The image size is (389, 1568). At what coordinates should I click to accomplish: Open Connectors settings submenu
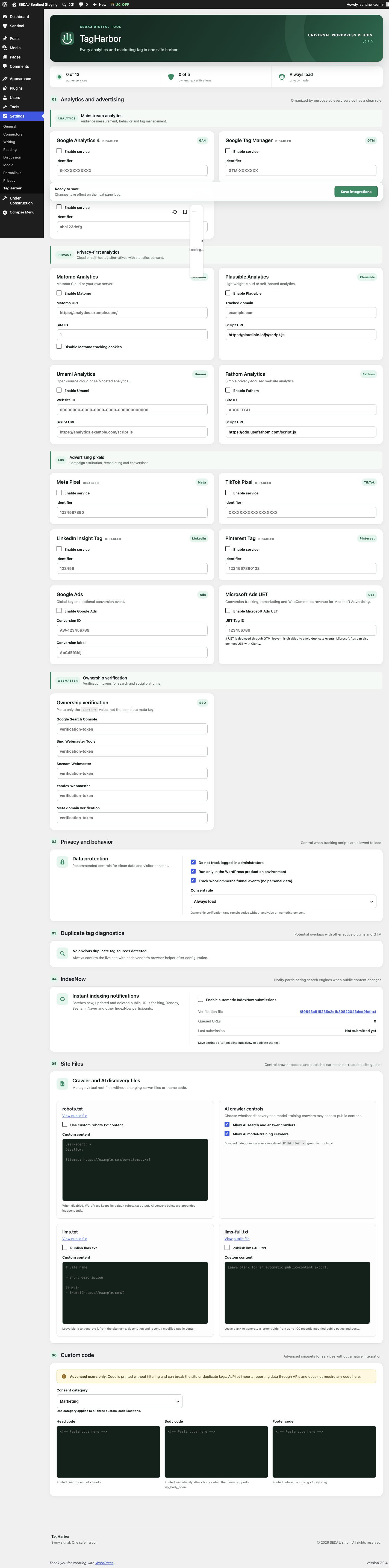click(13, 134)
